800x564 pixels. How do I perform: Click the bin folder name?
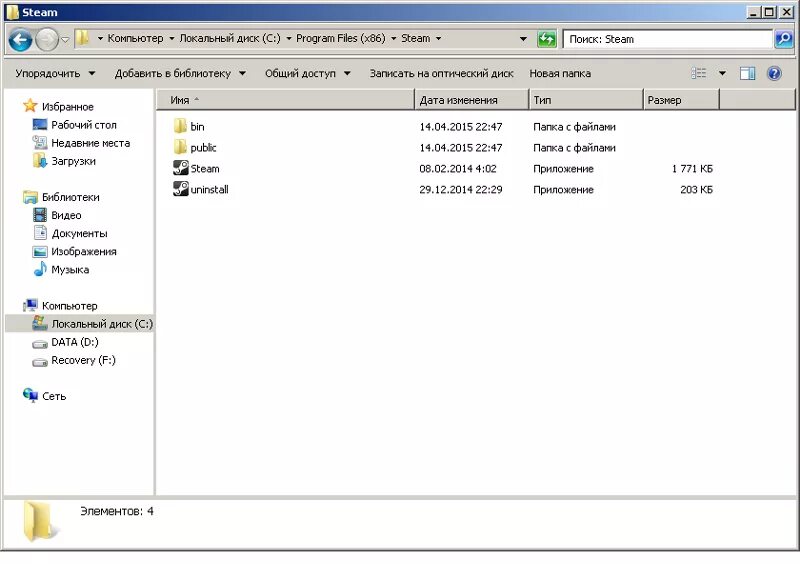(x=197, y=127)
